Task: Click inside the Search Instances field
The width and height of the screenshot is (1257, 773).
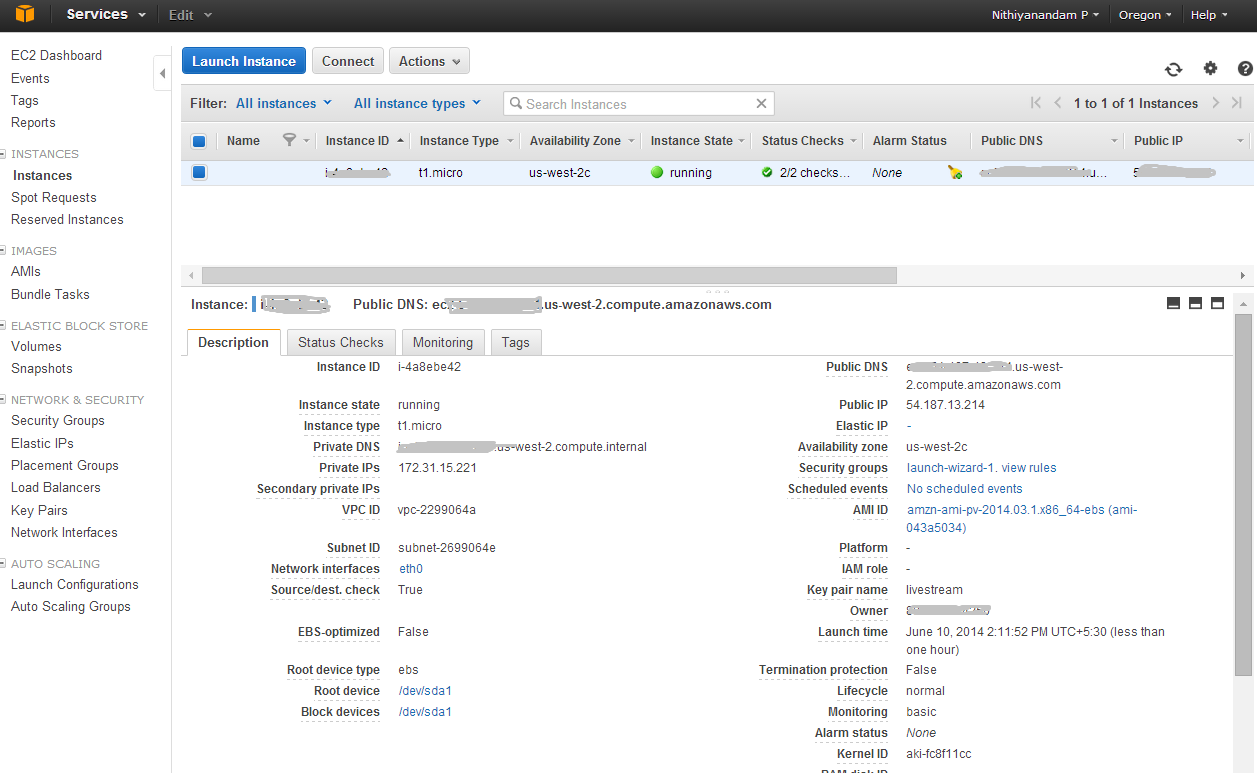Action: click(x=639, y=103)
